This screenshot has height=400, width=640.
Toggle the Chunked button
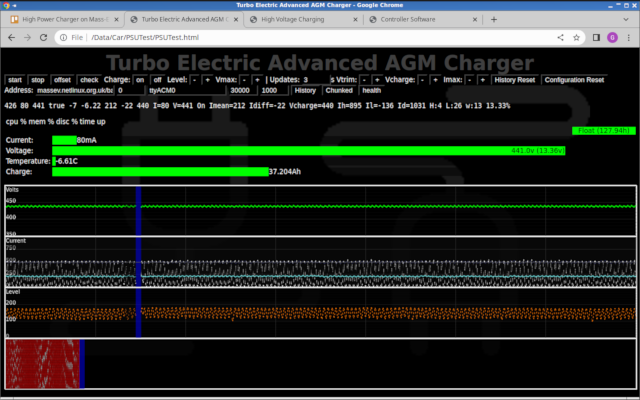(338, 90)
